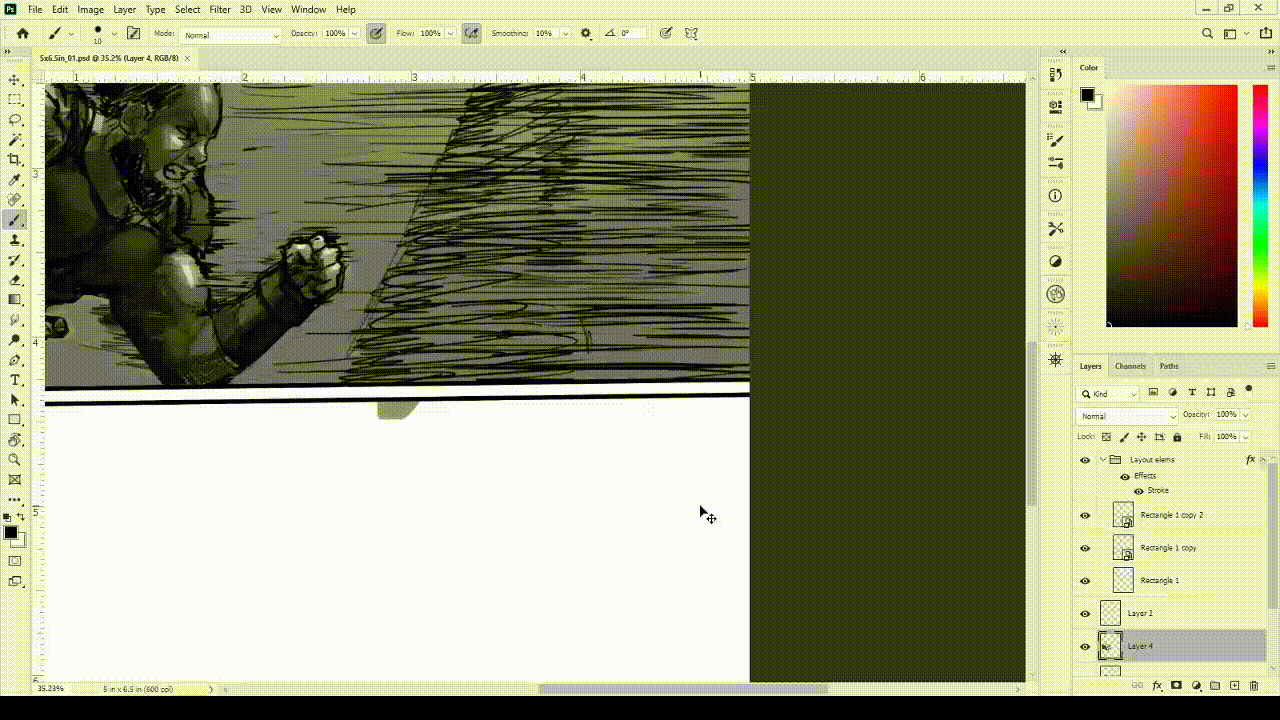This screenshot has width=1280, height=720.
Task: Select the Pen tool
Action: pyautogui.click(x=15, y=360)
